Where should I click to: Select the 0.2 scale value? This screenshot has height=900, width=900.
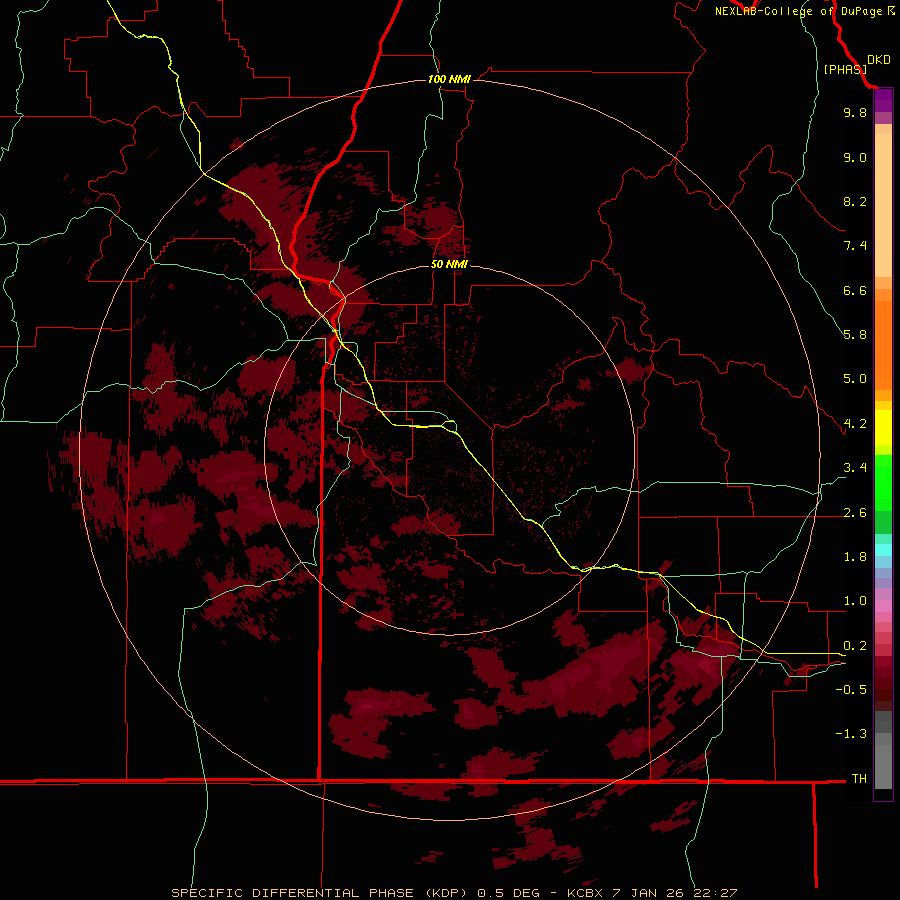855,646
